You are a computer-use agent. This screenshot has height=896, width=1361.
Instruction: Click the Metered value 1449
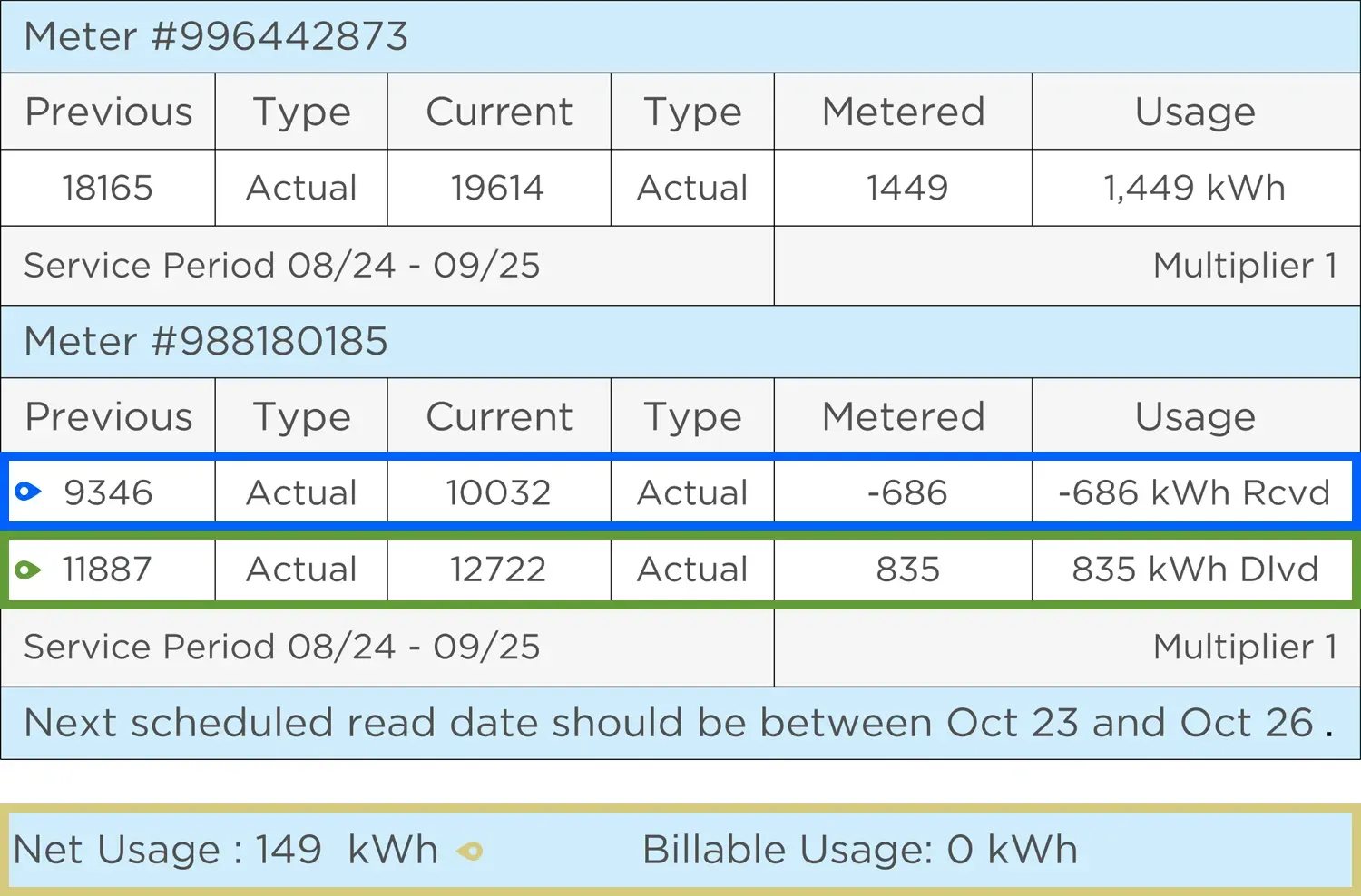(906, 188)
